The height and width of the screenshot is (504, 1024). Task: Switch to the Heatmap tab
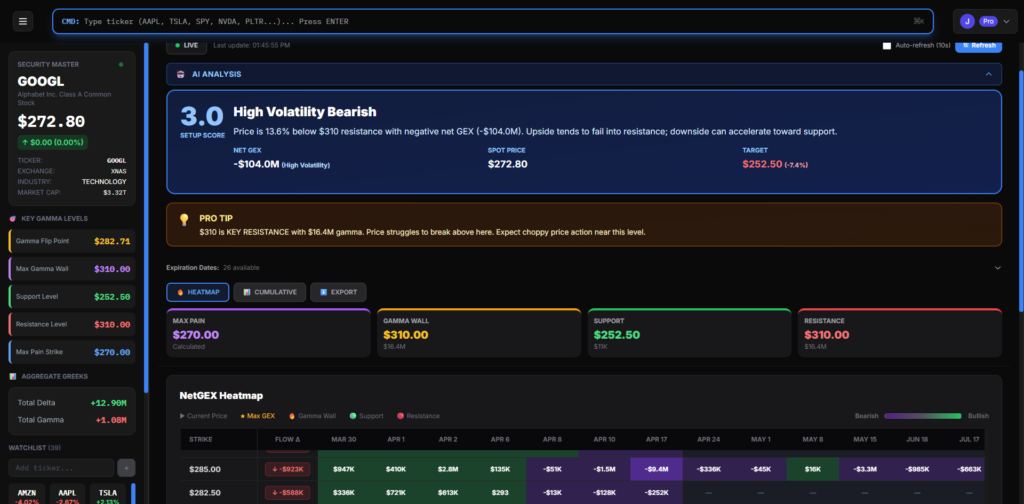(198, 292)
